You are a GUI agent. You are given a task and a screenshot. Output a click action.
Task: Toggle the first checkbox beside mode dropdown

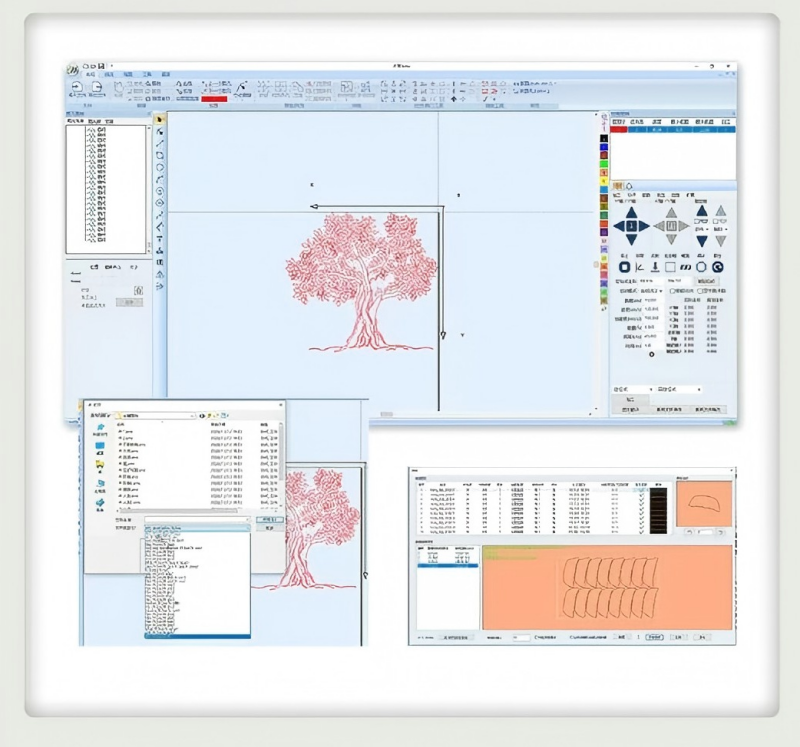click(x=672, y=291)
